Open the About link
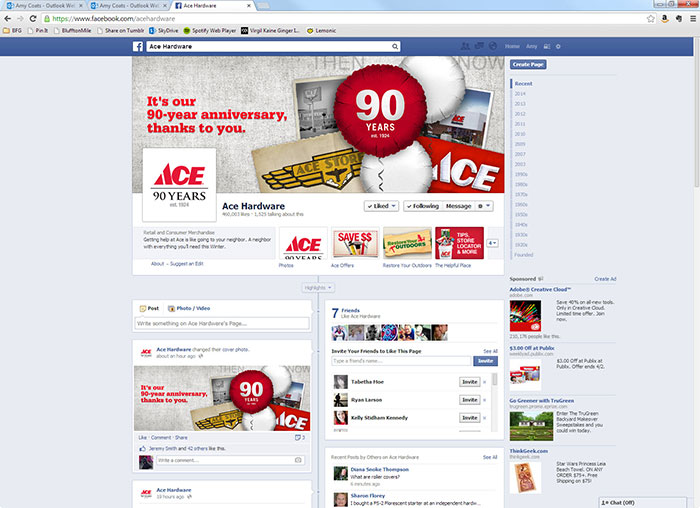 pyautogui.click(x=158, y=264)
